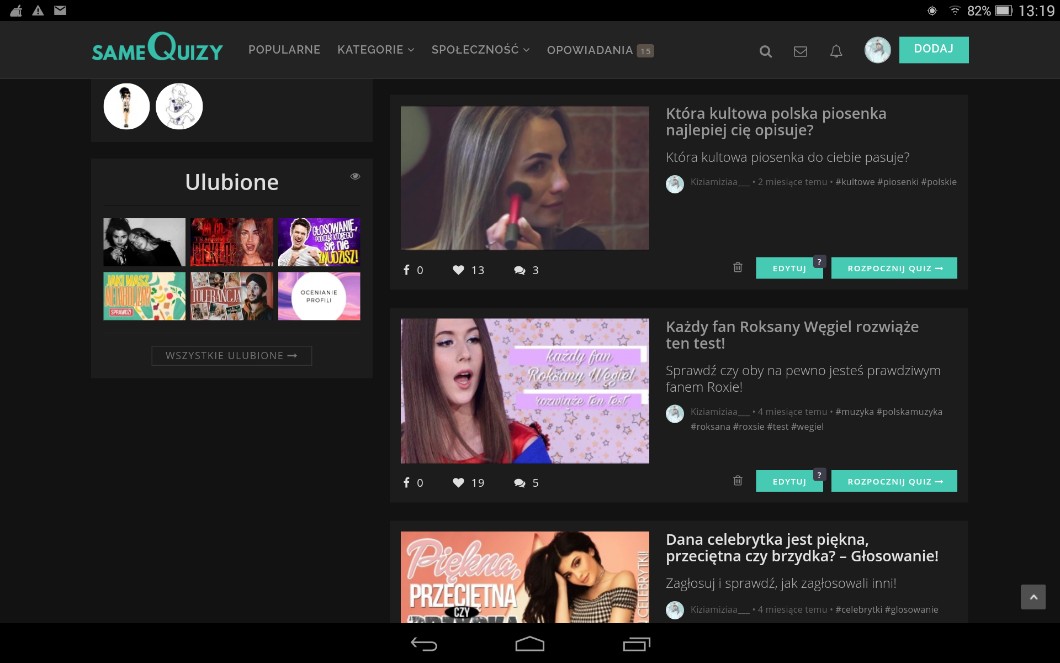
Task: Click Rozpocznij Quiz for Polish song quiz
Action: click(893, 268)
